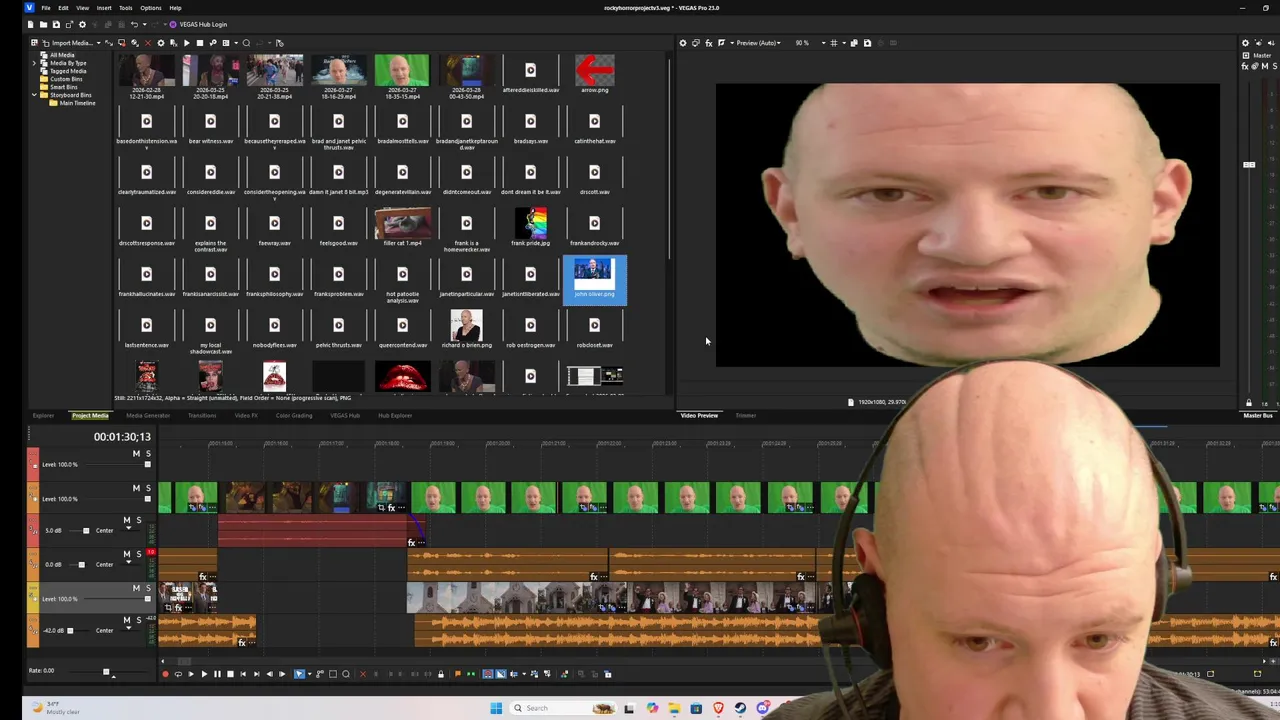Select the Normal Edit tool arrow

pos(299,674)
